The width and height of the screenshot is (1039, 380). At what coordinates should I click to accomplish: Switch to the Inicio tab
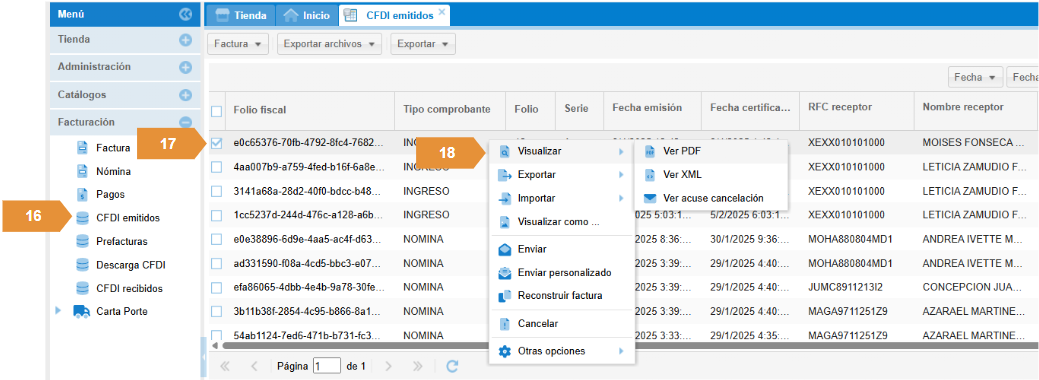click(x=306, y=15)
